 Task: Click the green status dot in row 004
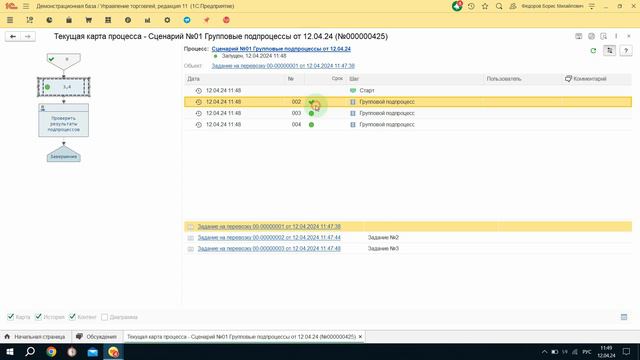[311, 124]
